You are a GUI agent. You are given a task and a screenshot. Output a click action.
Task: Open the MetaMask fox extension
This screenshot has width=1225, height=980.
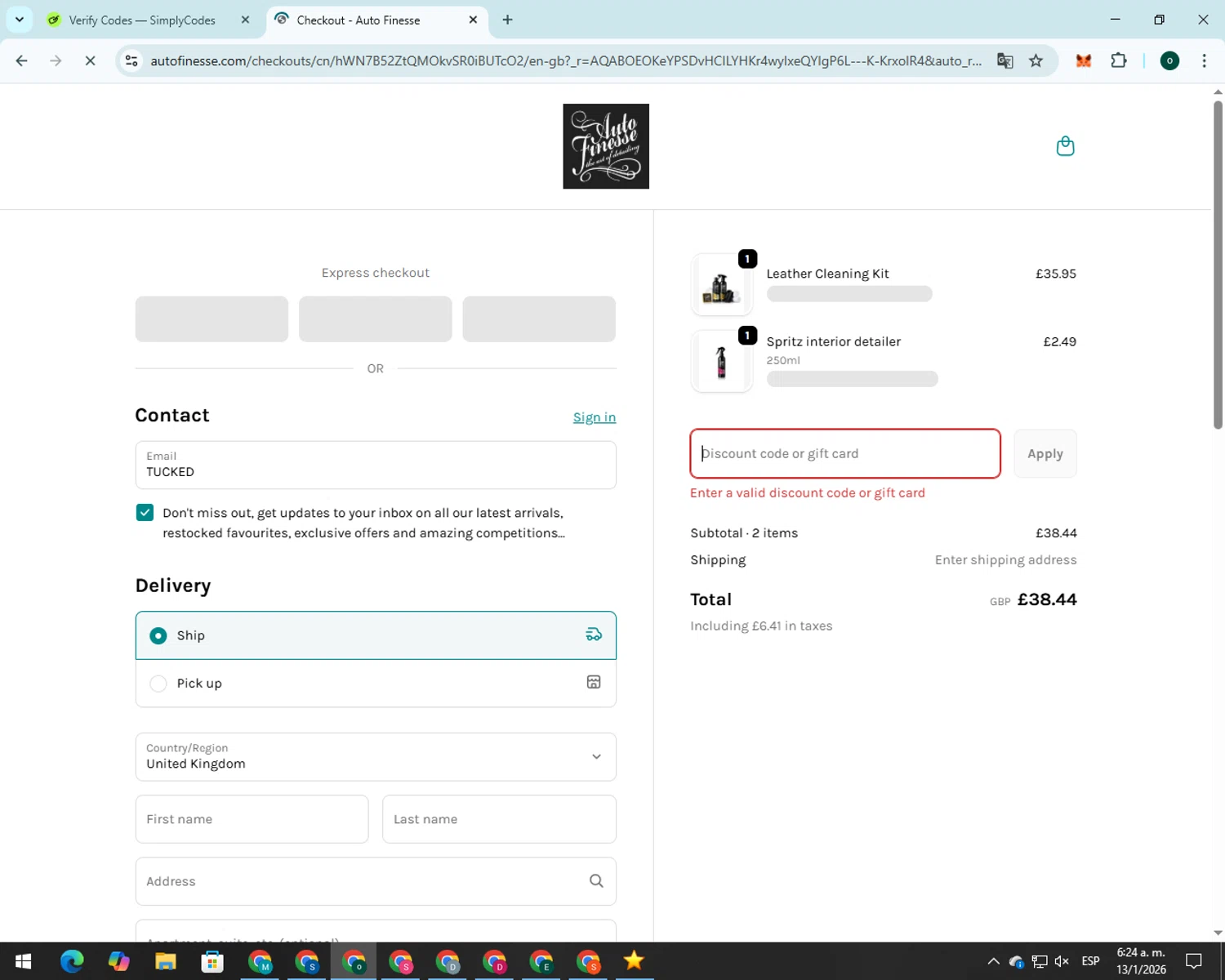(x=1084, y=60)
